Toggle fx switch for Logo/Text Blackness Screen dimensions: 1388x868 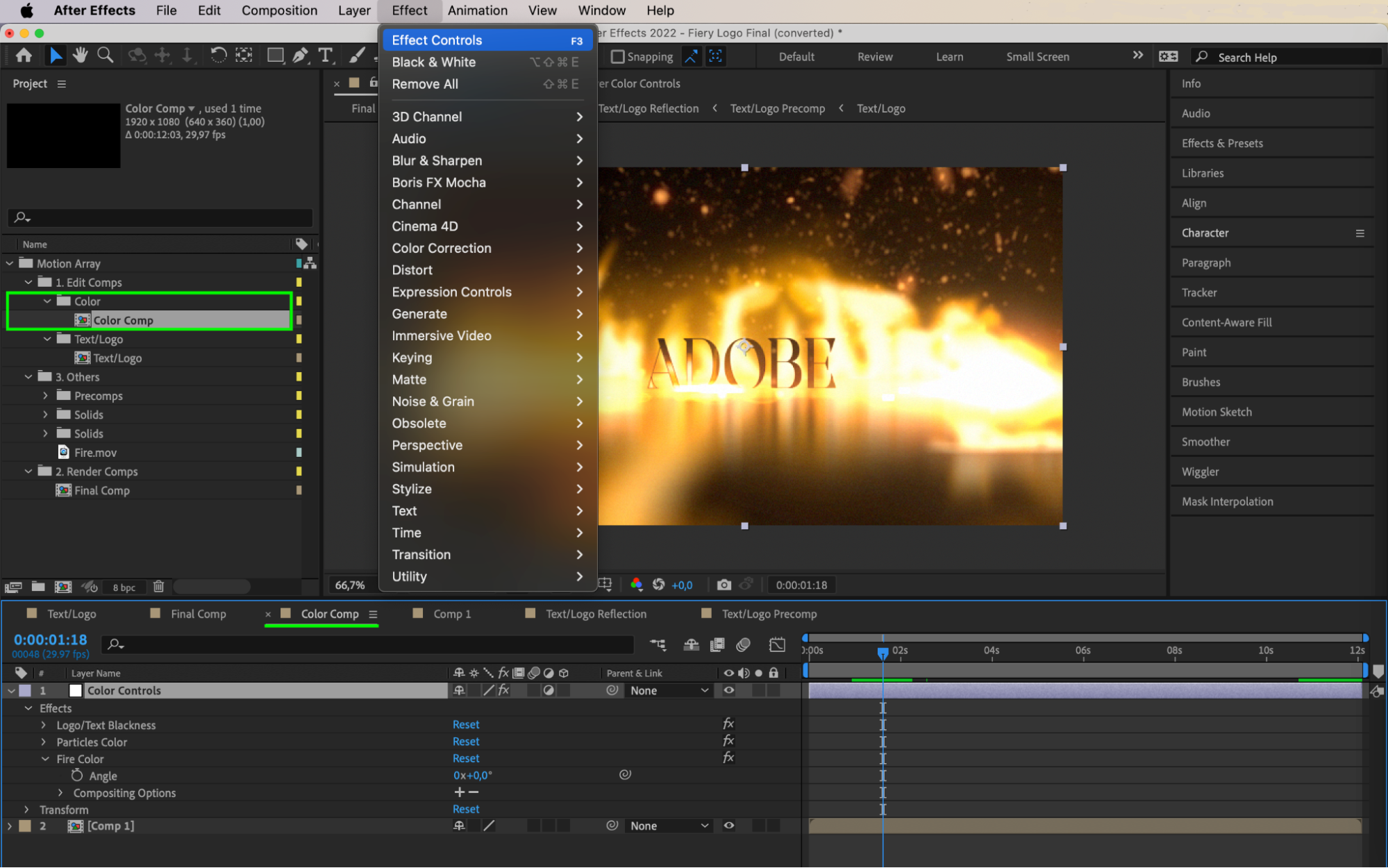click(x=728, y=724)
